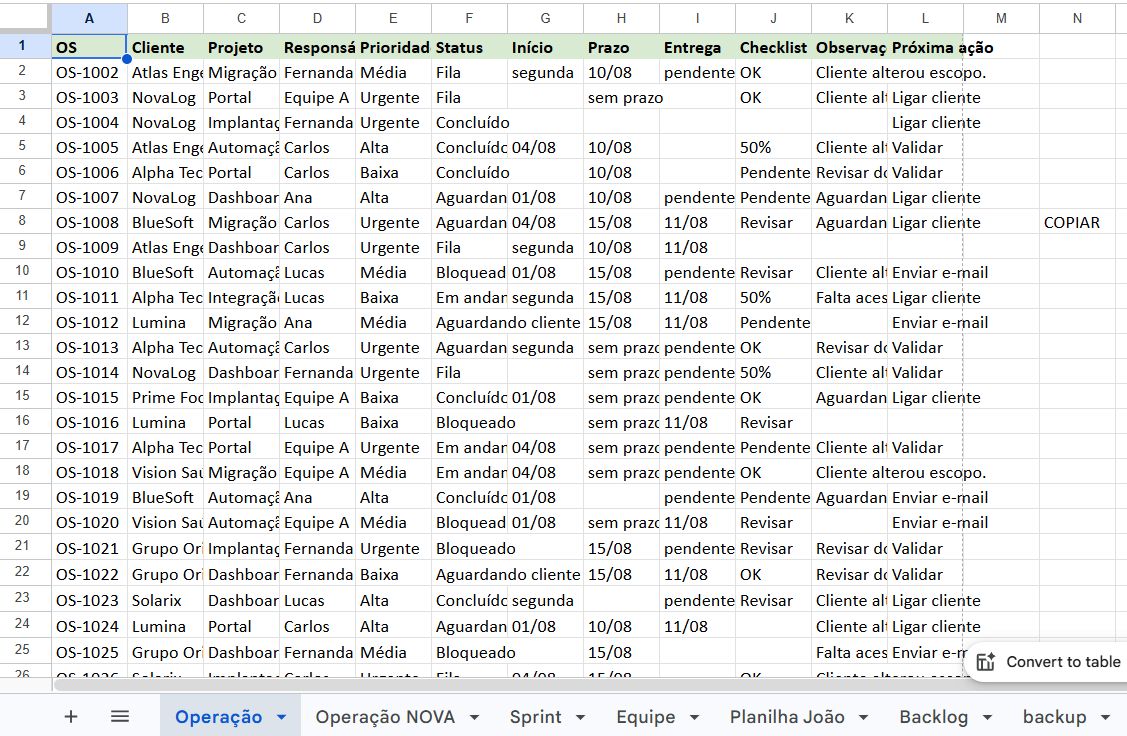Select the Solarix client cell in row 23
This screenshot has height=736, width=1127.
[x=165, y=601]
